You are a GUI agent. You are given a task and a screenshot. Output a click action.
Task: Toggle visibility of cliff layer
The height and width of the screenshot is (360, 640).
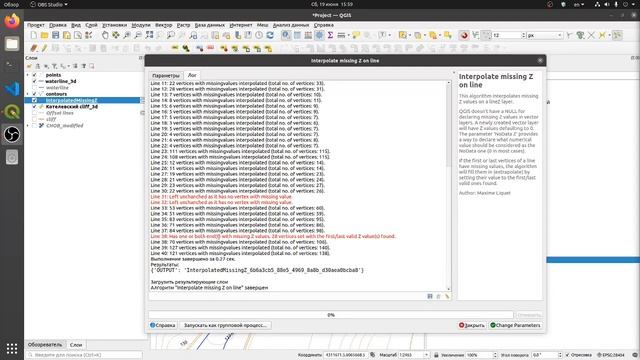34,119
